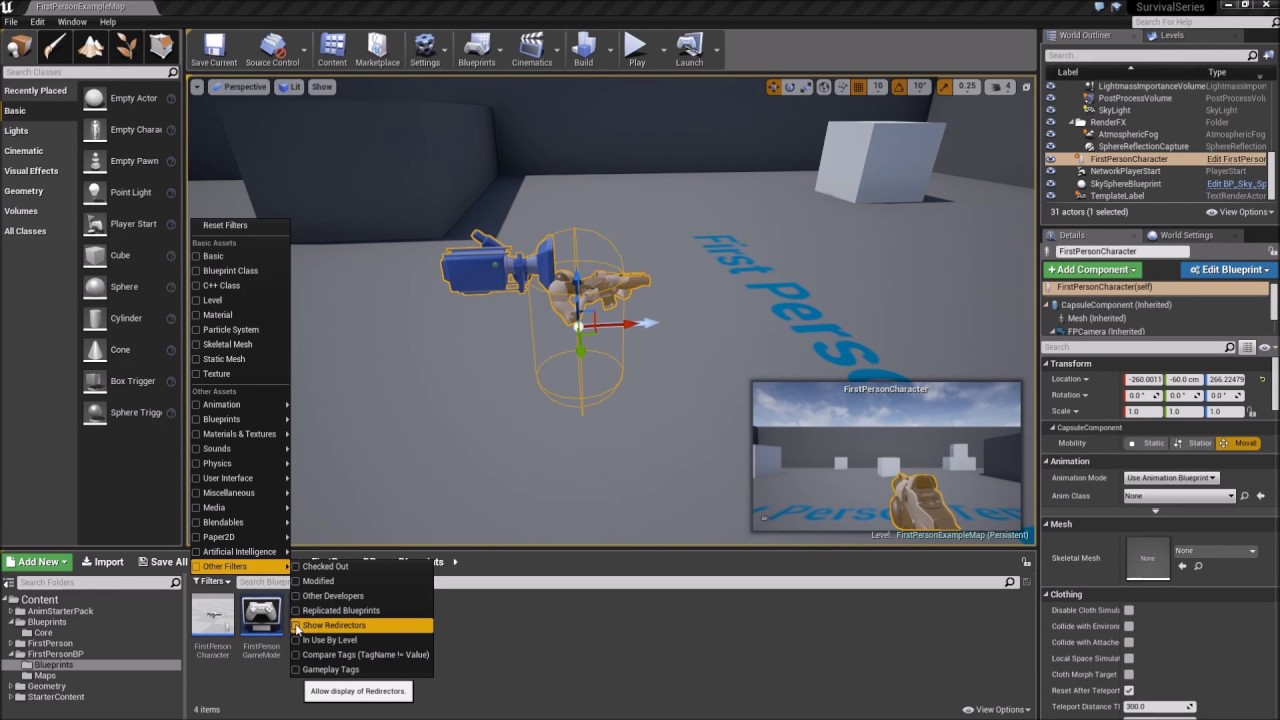1280x720 pixels.
Task: Open the Lit view mode menu
Action: pos(290,87)
